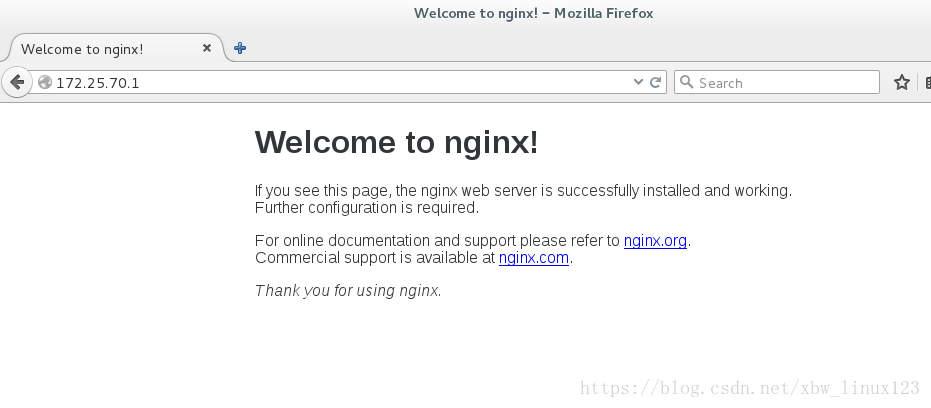Click 'Commercial support is available at' text

pos(375,258)
